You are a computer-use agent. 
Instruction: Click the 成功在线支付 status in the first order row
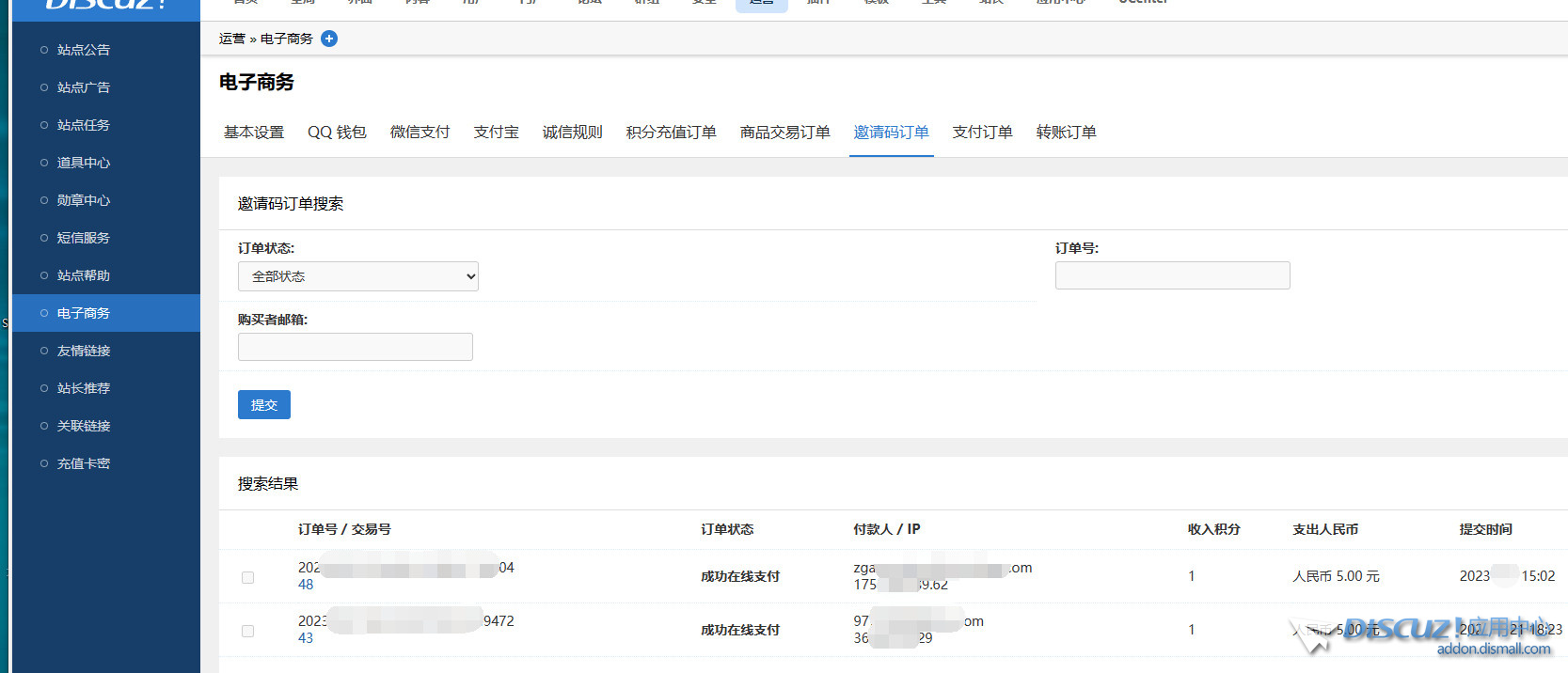pyautogui.click(x=740, y=576)
